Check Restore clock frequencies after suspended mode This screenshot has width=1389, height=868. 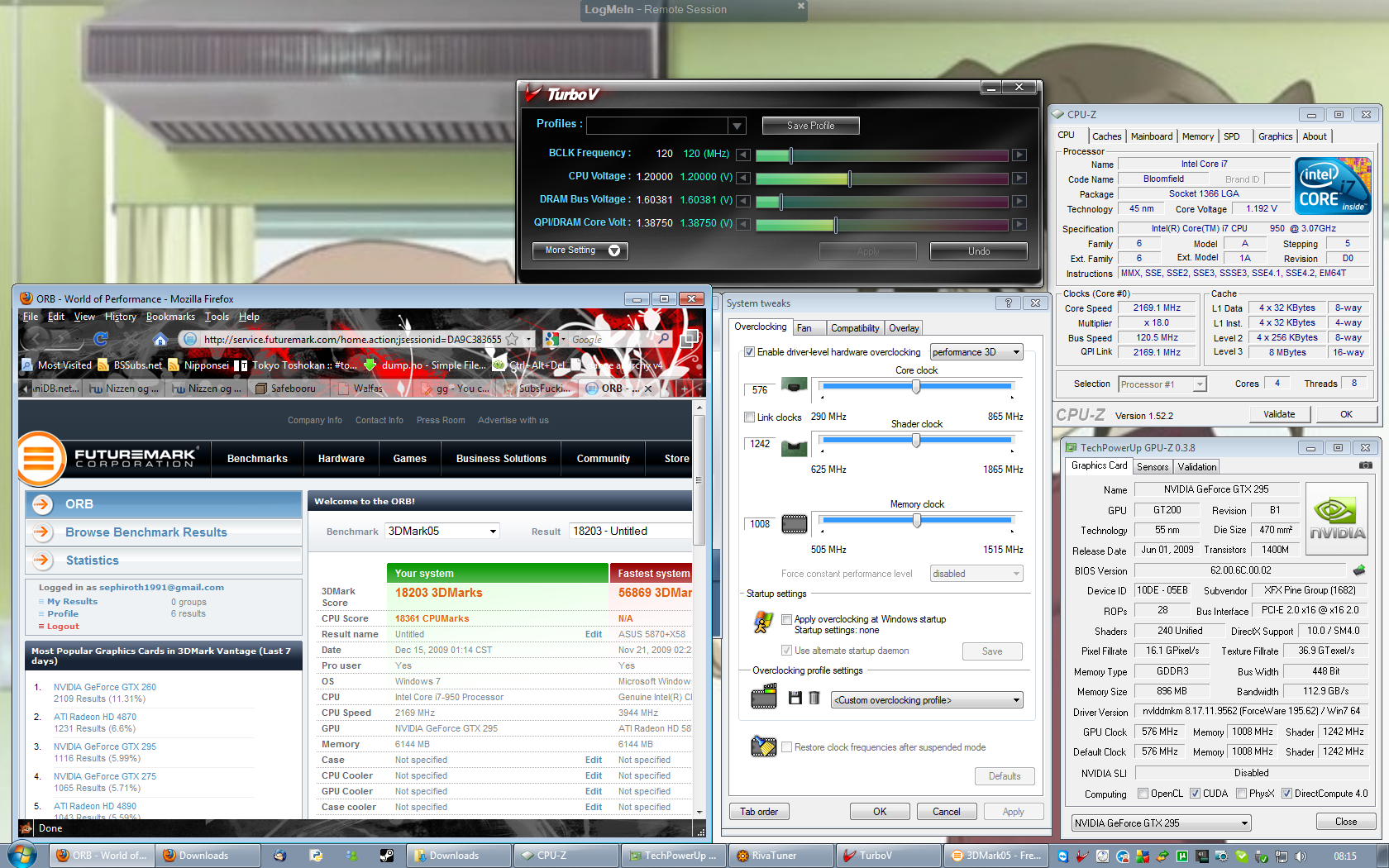pyautogui.click(x=786, y=747)
